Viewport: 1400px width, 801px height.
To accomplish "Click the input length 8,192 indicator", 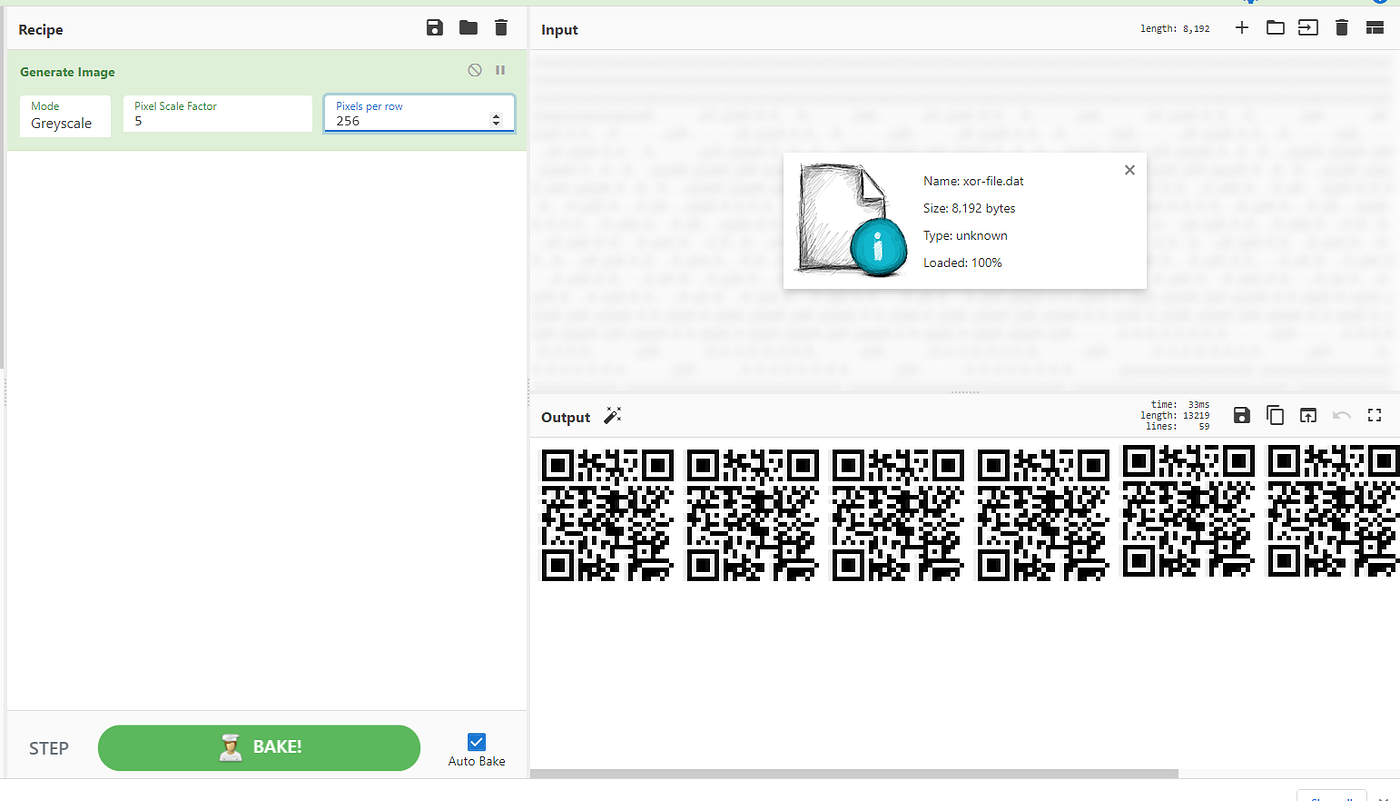I will pyautogui.click(x=1175, y=29).
